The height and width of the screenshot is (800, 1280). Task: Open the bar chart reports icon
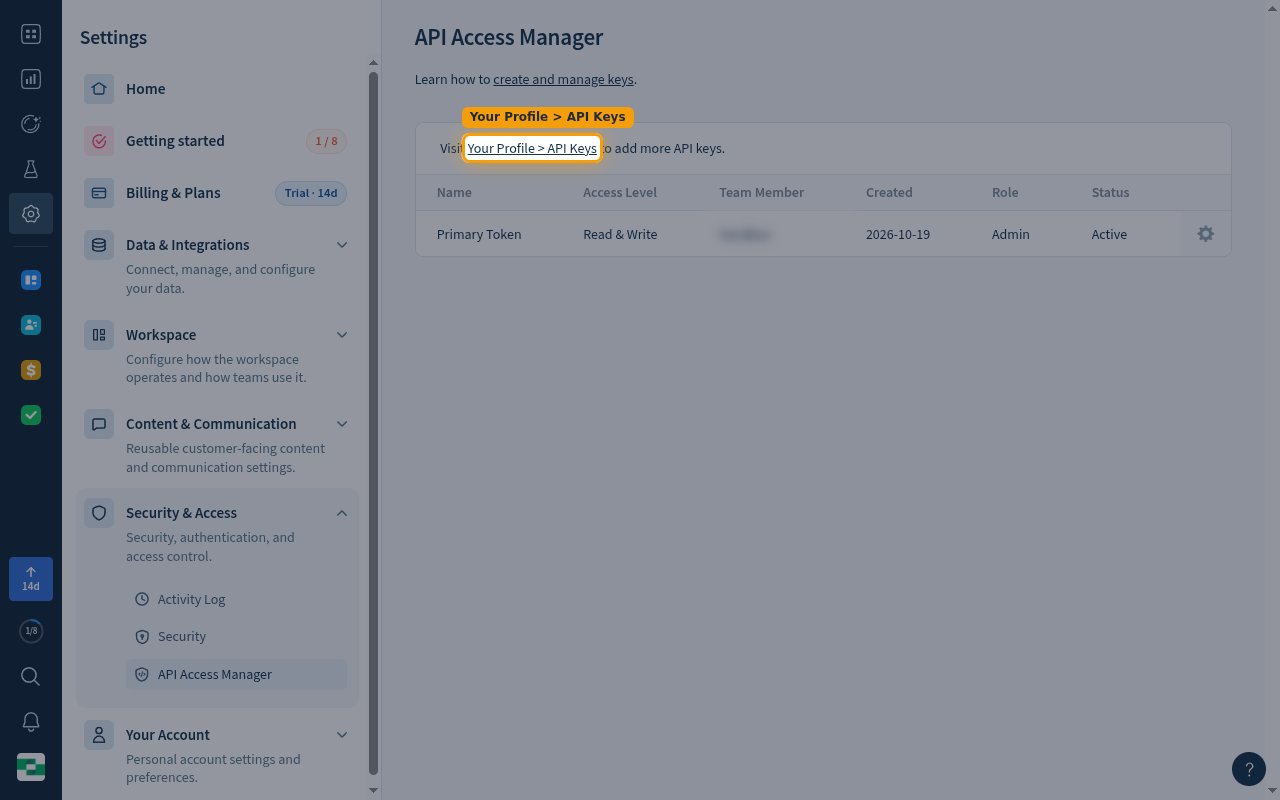coord(31,79)
